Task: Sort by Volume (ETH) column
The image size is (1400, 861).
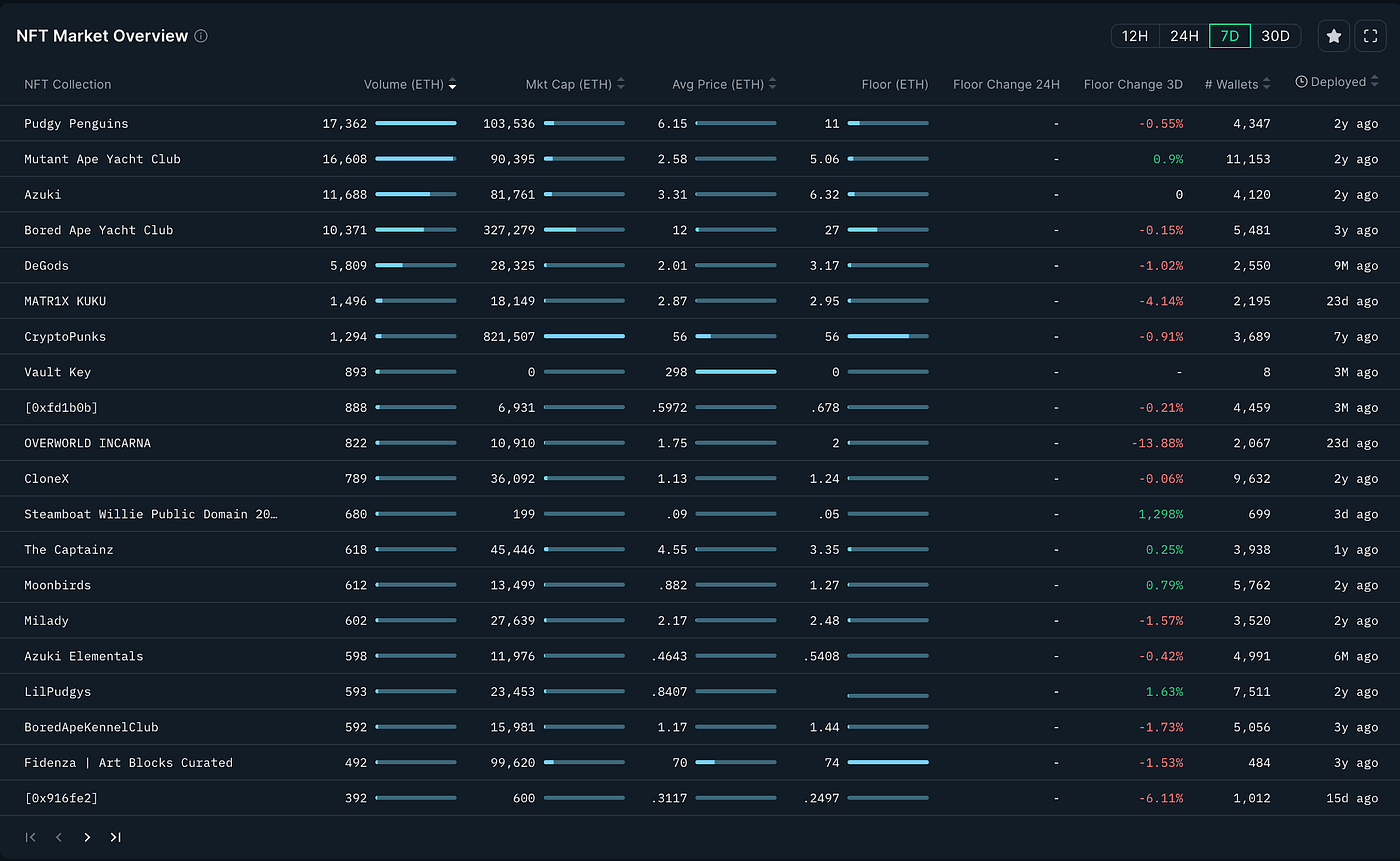Action: coord(453,85)
